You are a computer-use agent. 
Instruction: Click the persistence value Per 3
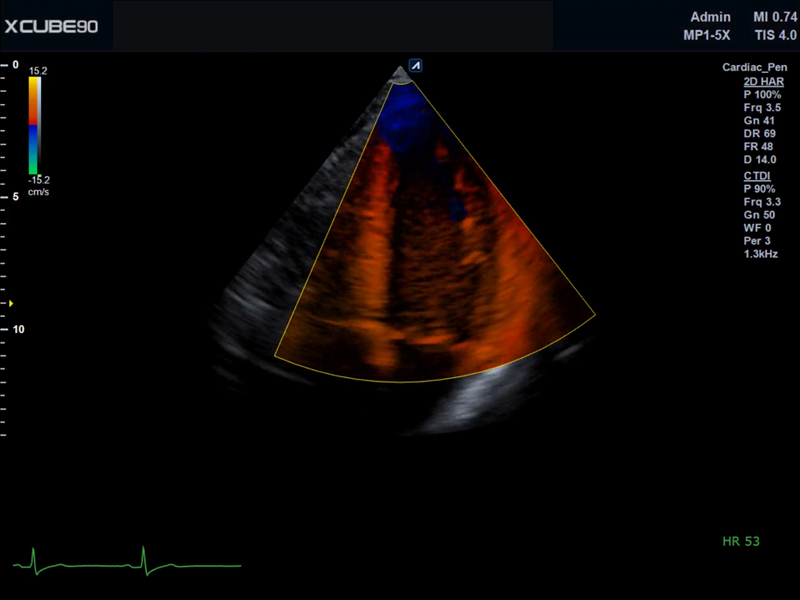[x=757, y=241]
